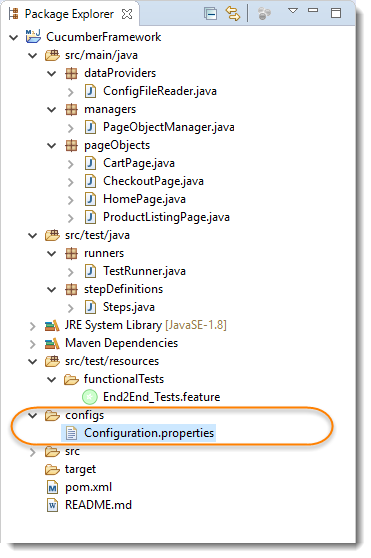Click the PageObjectManager.java file icon

90,127
